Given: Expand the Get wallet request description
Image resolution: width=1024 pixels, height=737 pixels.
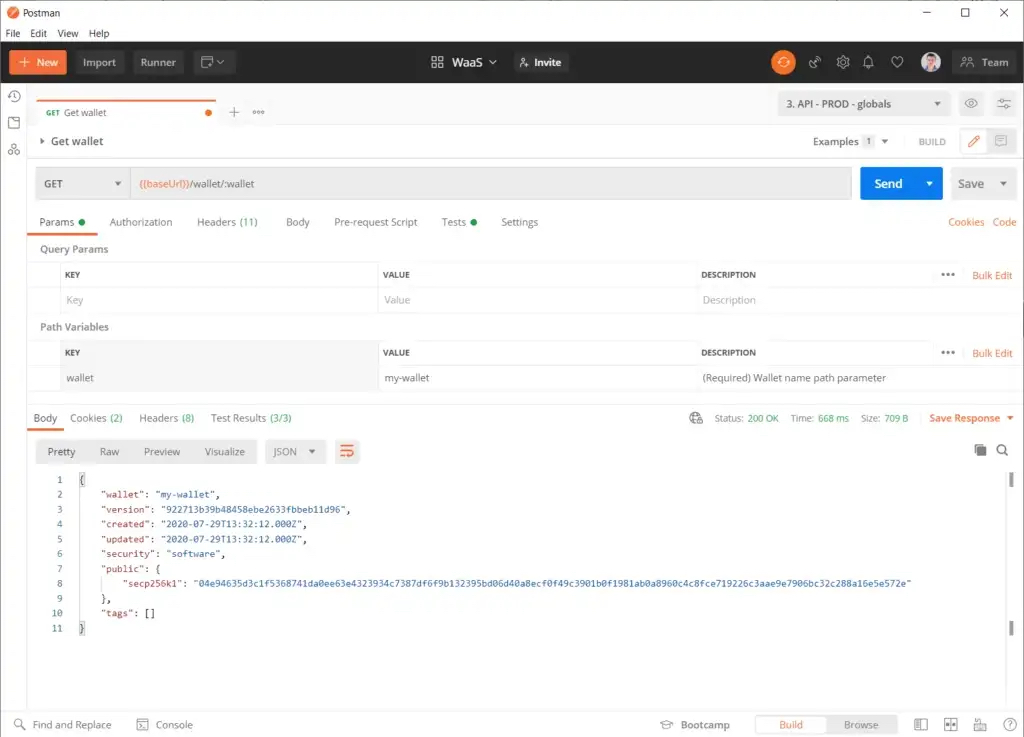Looking at the screenshot, I should (x=42, y=141).
